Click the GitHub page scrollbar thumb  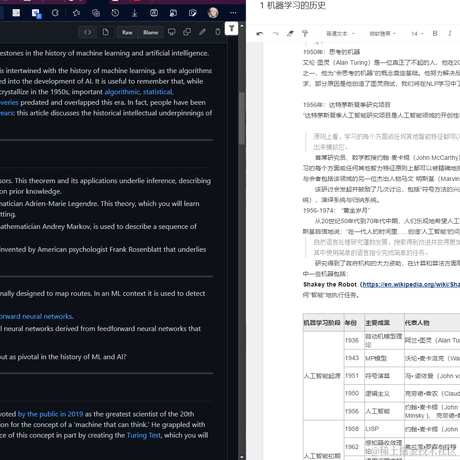click(242, 118)
